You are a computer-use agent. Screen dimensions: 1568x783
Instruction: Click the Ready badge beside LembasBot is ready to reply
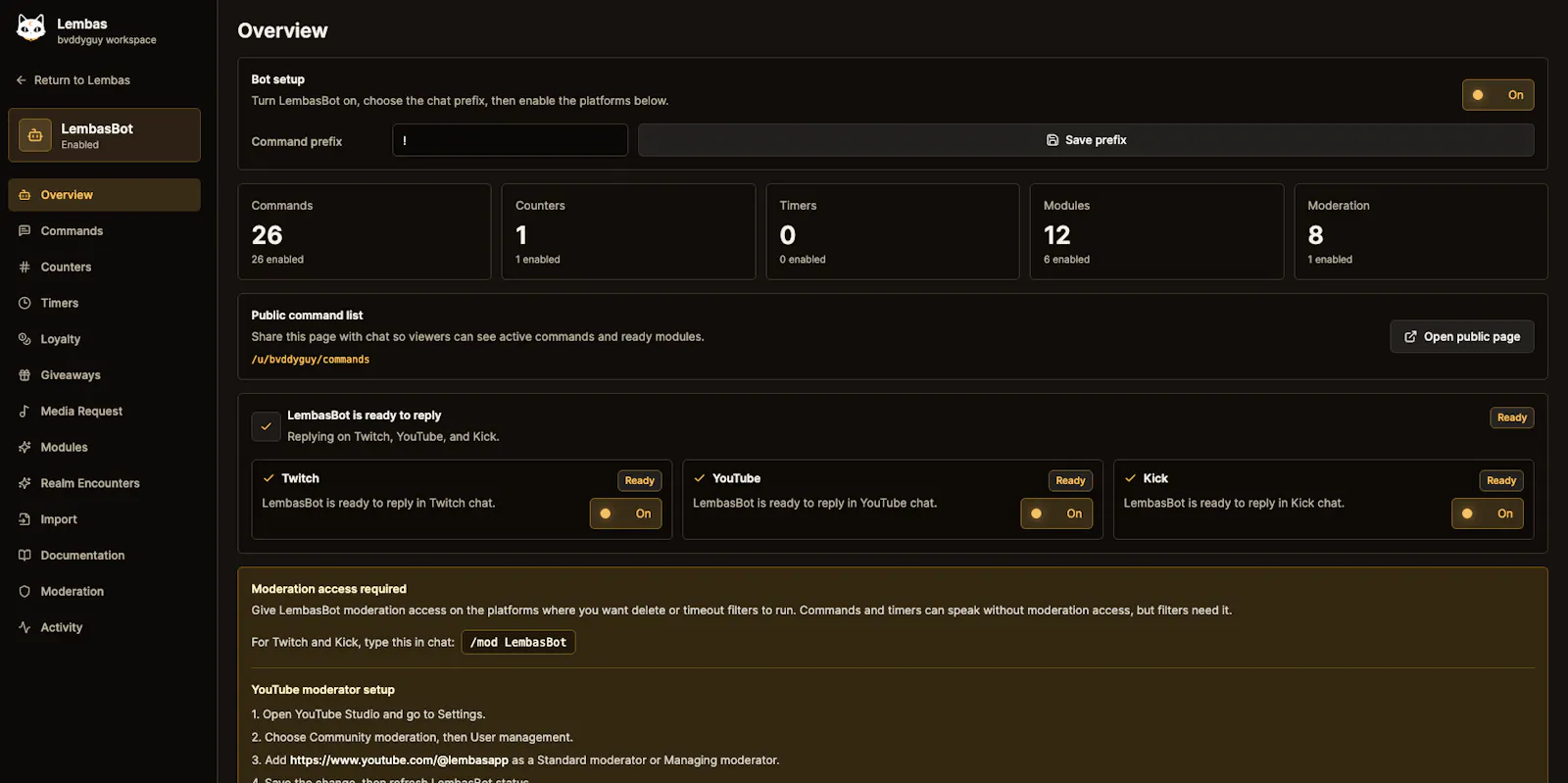(1512, 417)
